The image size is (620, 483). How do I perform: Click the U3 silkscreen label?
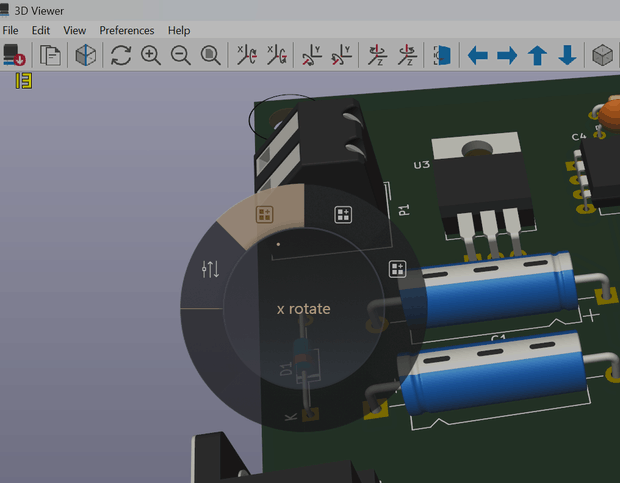point(422,164)
